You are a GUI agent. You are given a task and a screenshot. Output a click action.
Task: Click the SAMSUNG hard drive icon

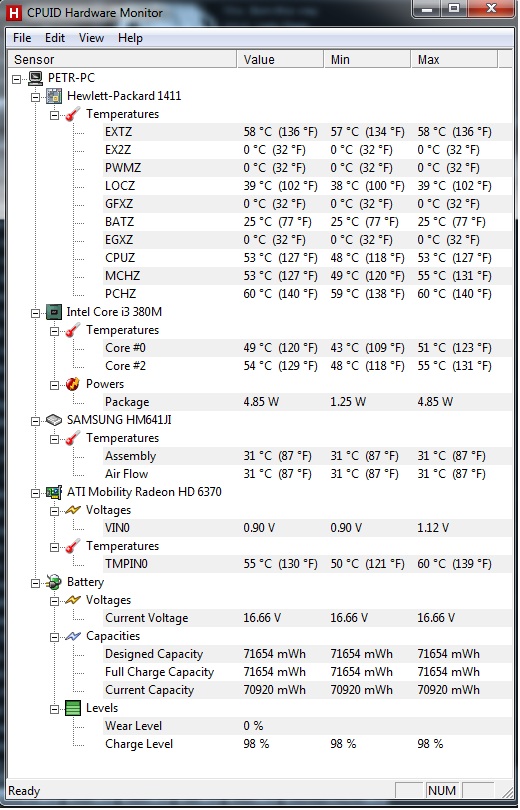tap(54, 420)
